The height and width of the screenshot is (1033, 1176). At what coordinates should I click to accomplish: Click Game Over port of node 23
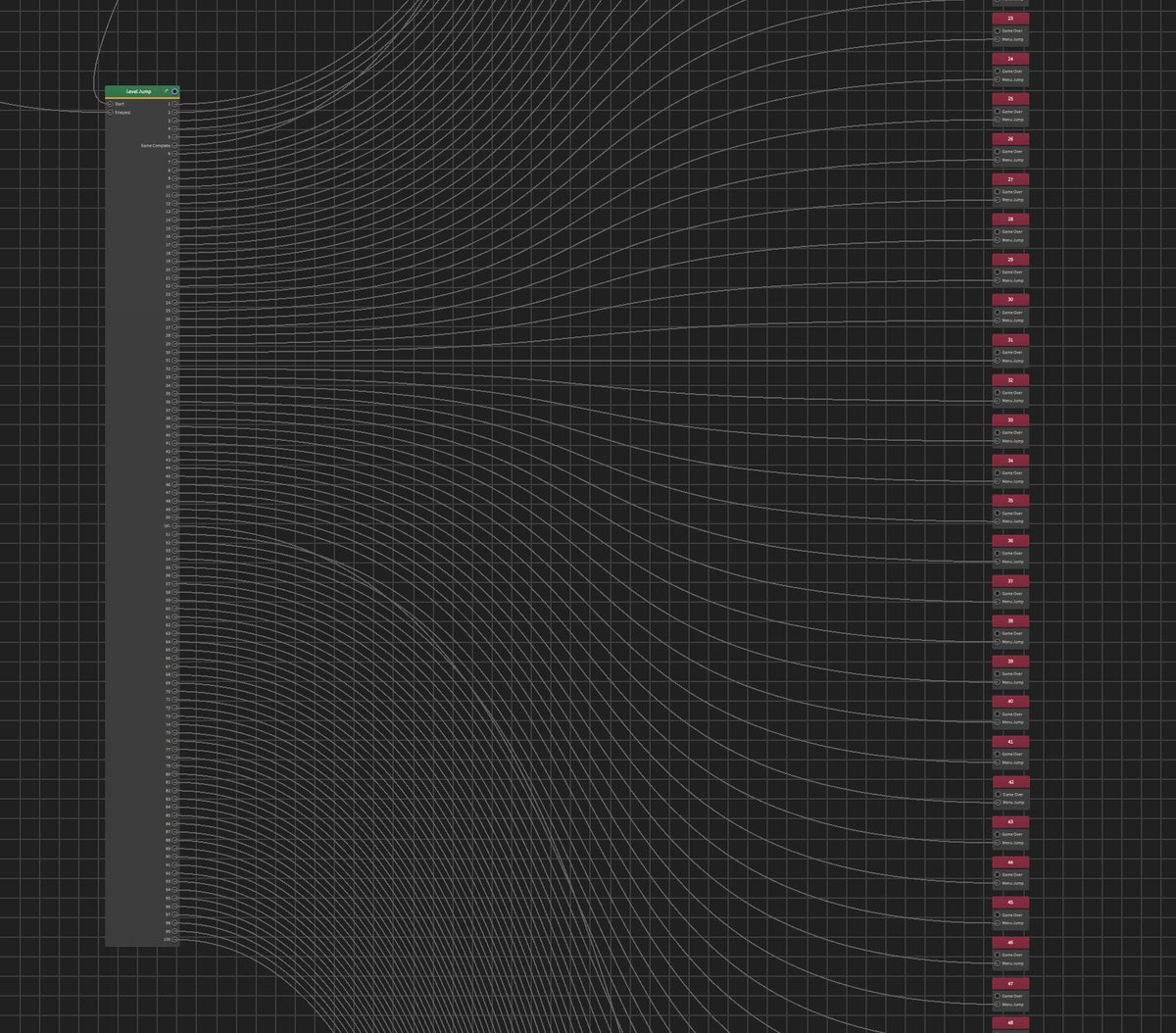(x=998, y=31)
